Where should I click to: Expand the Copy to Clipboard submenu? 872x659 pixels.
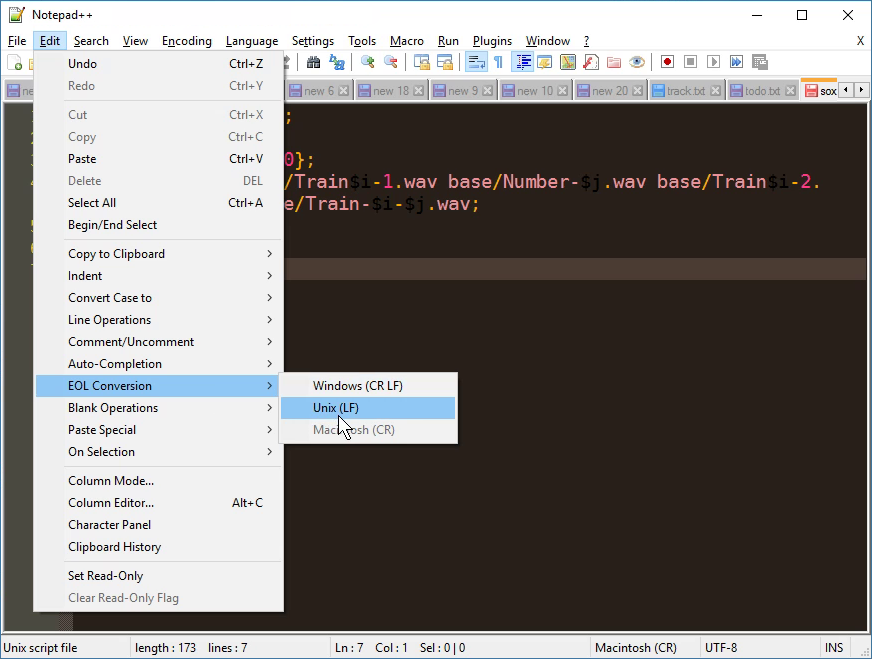pyautogui.click(x=159, y=254)
